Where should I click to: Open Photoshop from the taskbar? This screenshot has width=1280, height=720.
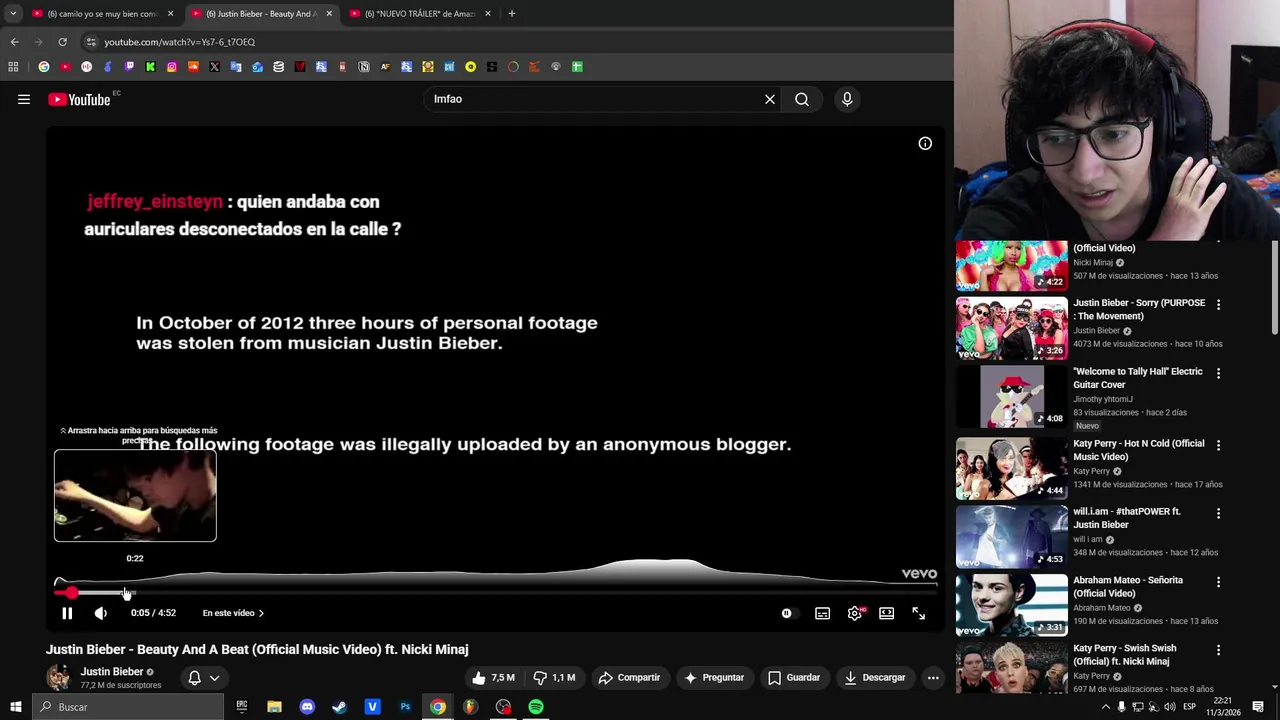pos(405,707)
